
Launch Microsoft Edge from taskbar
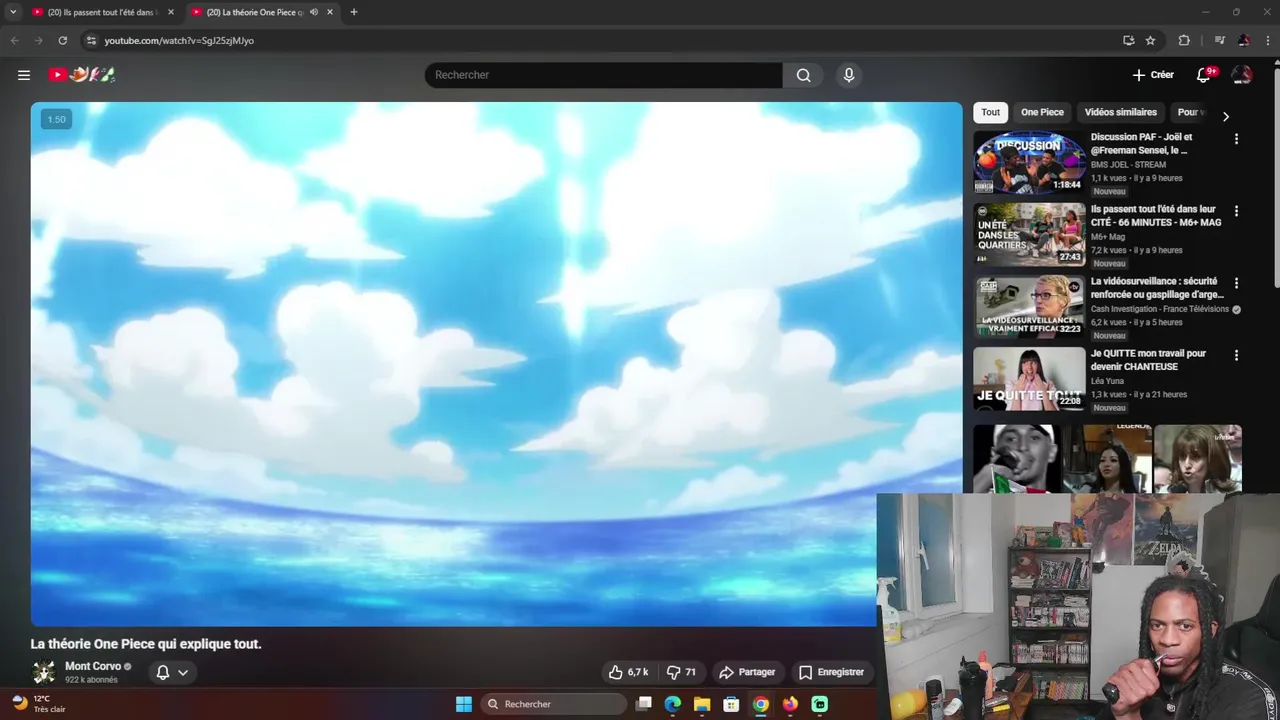point(673,704)
